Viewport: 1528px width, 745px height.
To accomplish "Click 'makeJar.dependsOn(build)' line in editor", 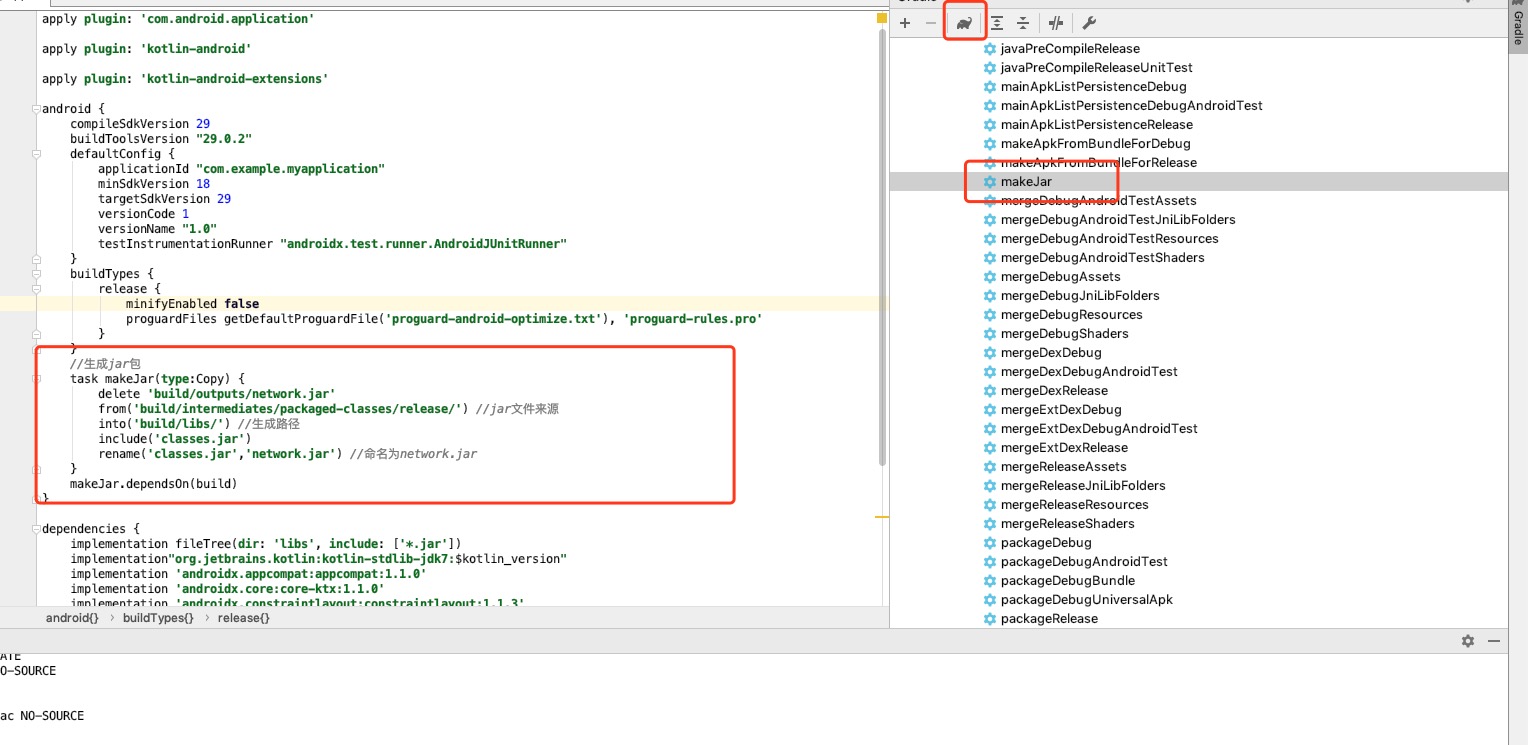I will (x=153, y=483).
